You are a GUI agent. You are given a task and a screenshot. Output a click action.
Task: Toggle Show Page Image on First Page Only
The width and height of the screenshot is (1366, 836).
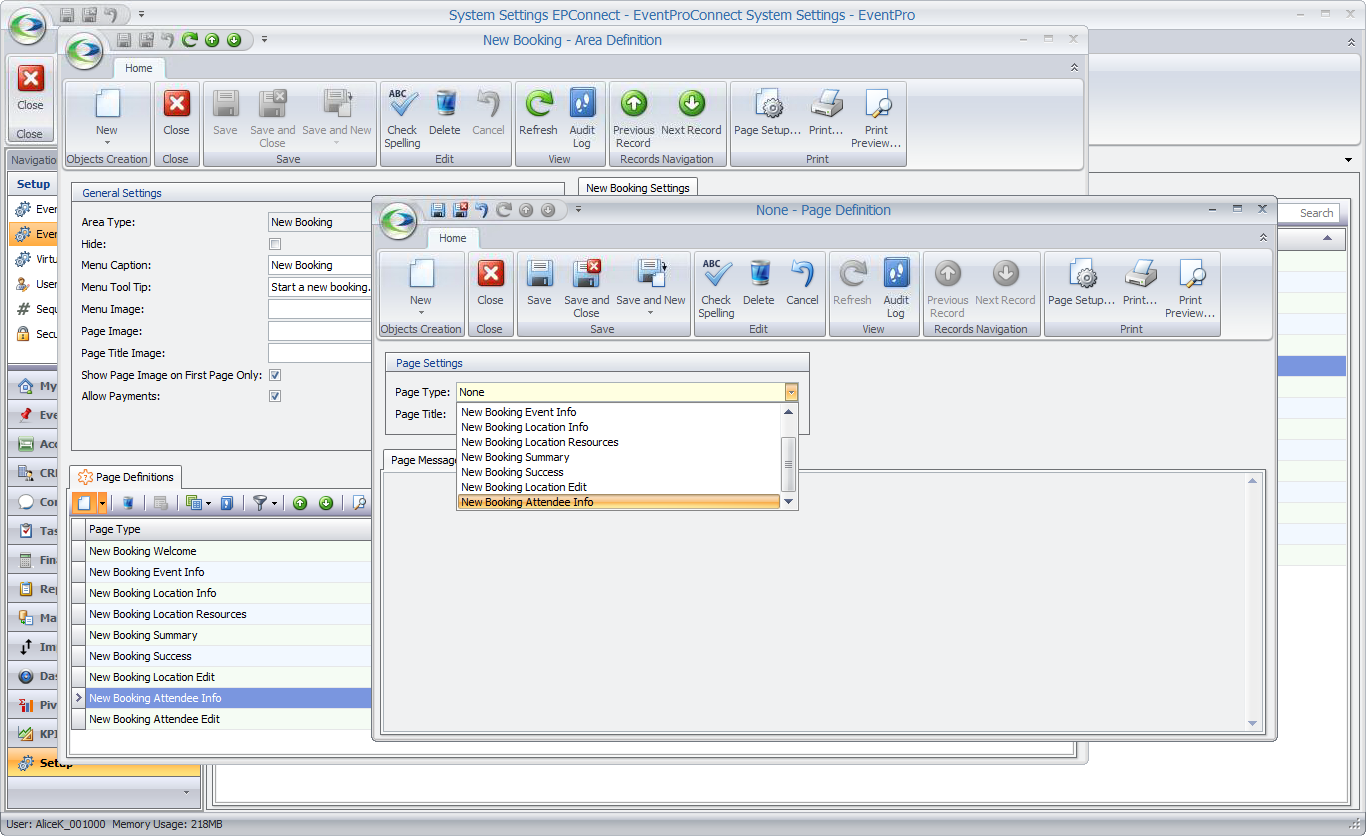(x=275, y=375)
